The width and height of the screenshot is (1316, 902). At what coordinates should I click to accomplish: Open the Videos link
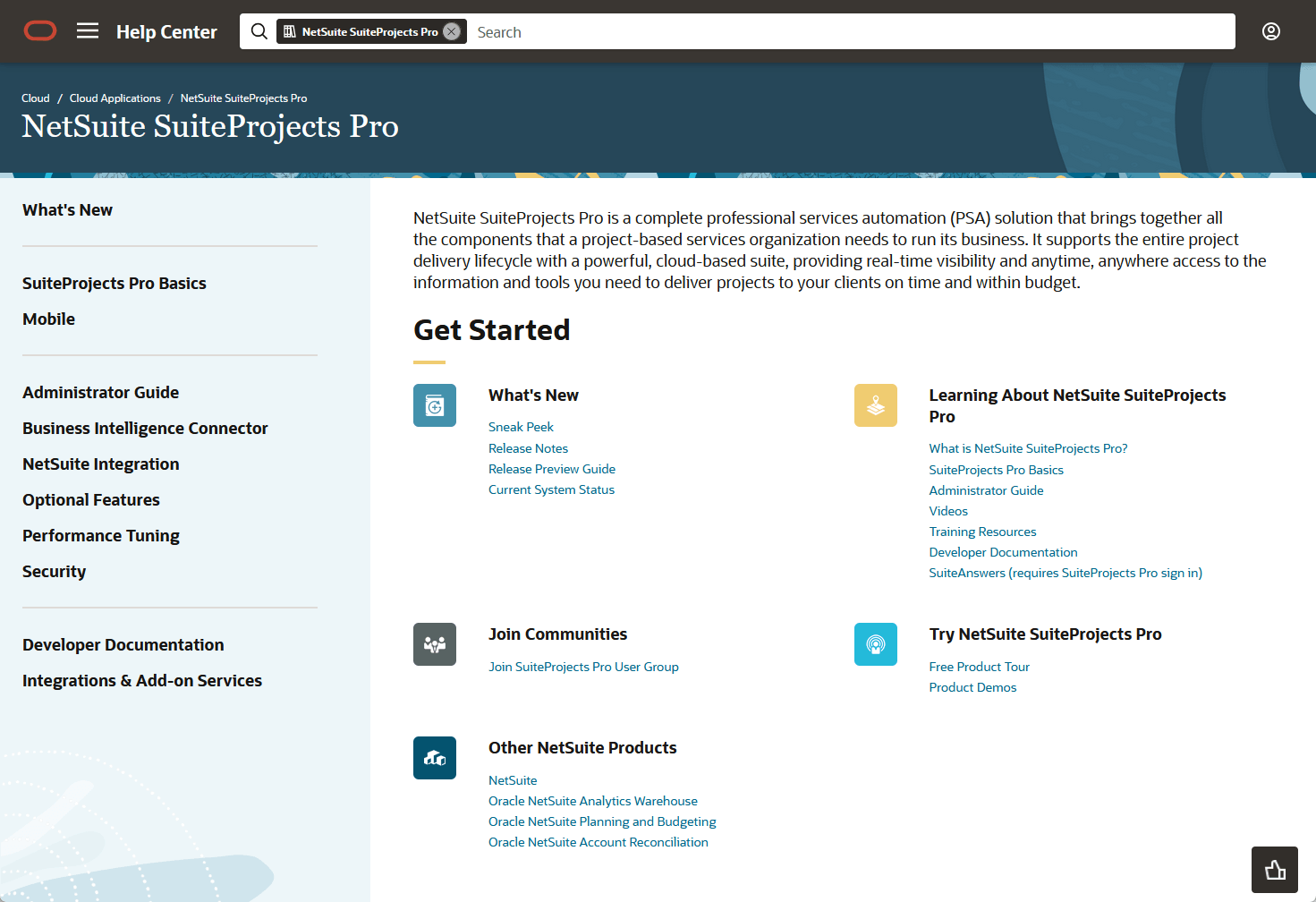click(948, 511)
